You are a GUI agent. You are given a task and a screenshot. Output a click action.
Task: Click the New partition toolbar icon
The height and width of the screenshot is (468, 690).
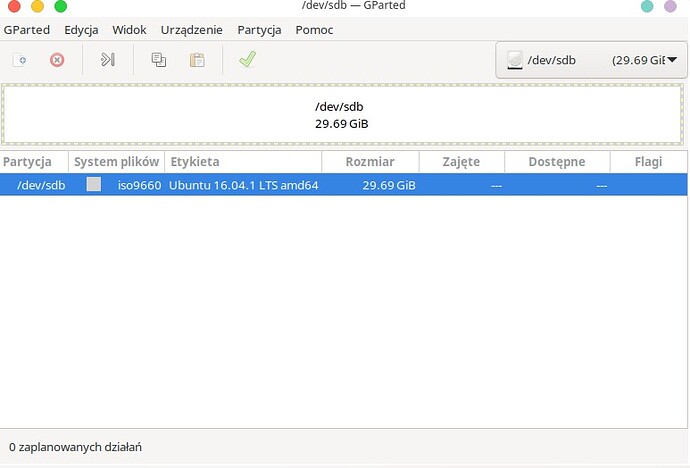click(x=20, y=60)
